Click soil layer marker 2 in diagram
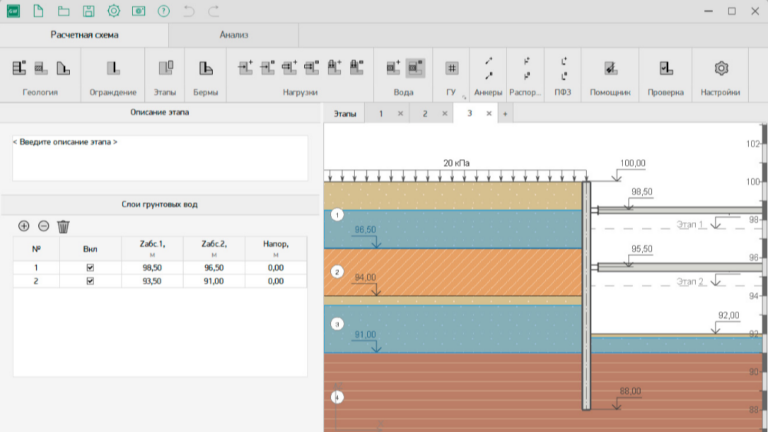This screenshot has width=768, height=432. pos(337,272)
